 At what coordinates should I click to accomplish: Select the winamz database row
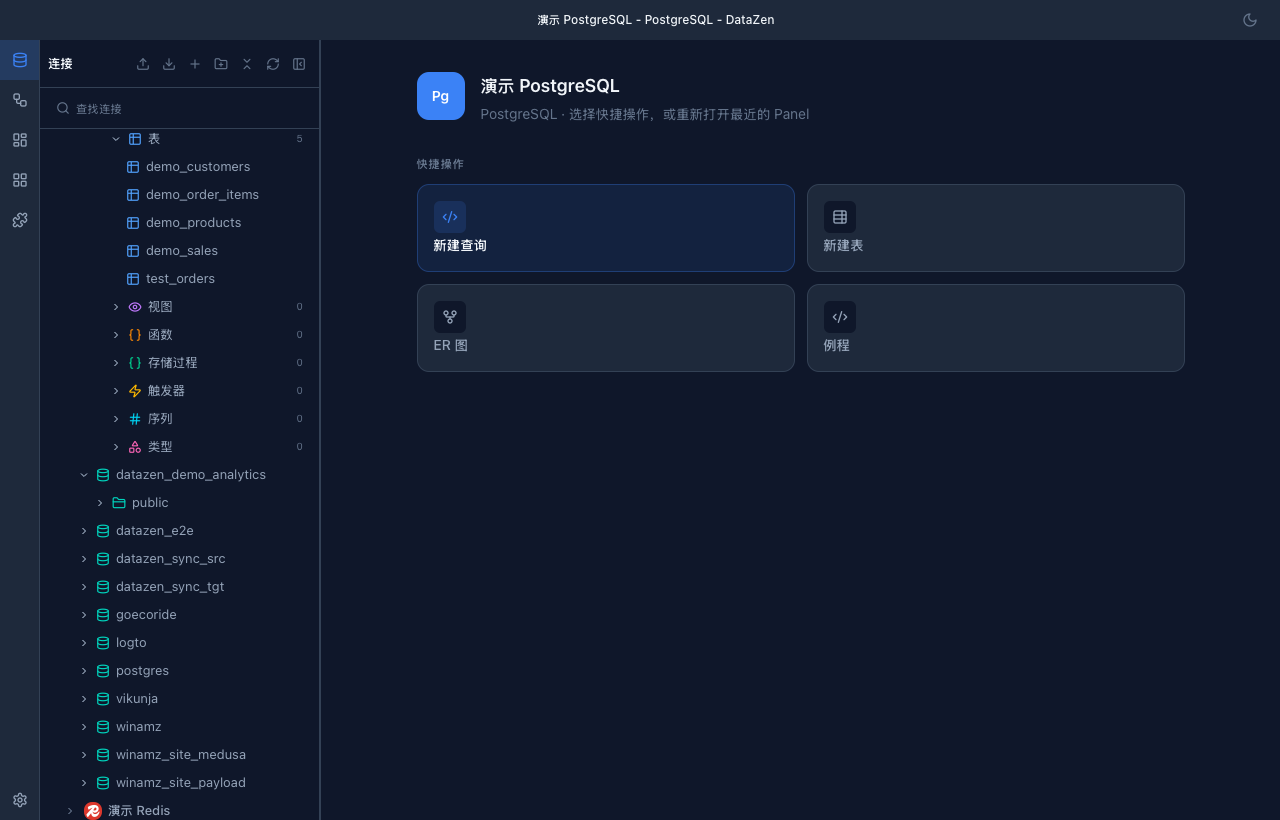(180, 727)
